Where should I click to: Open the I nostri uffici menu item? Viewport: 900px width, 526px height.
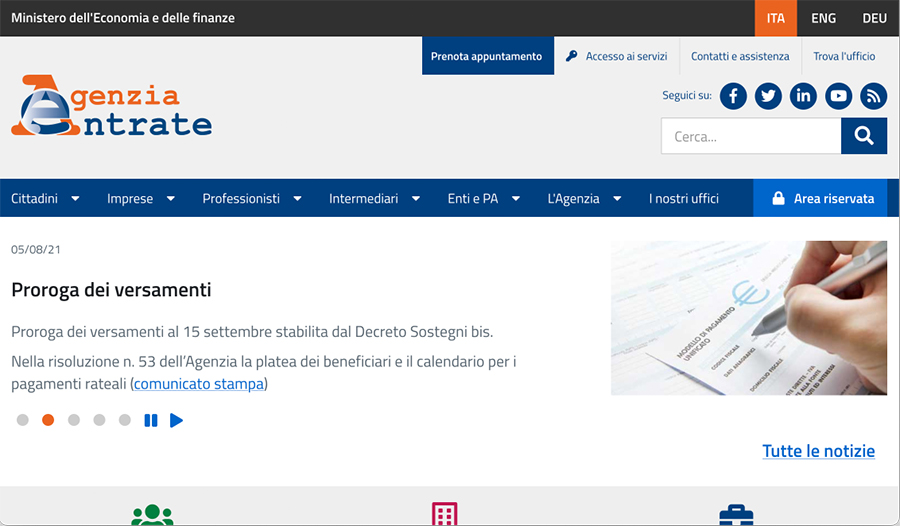point(684,199)
